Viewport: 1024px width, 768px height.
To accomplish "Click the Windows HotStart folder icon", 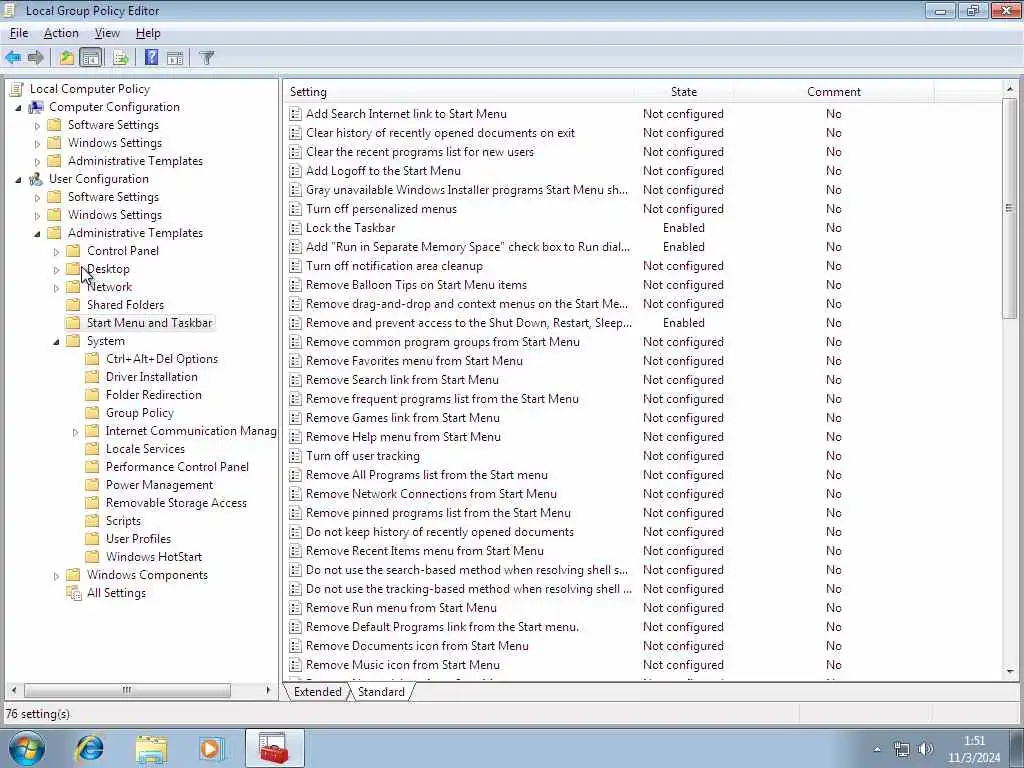I will (x=93, y=557).
